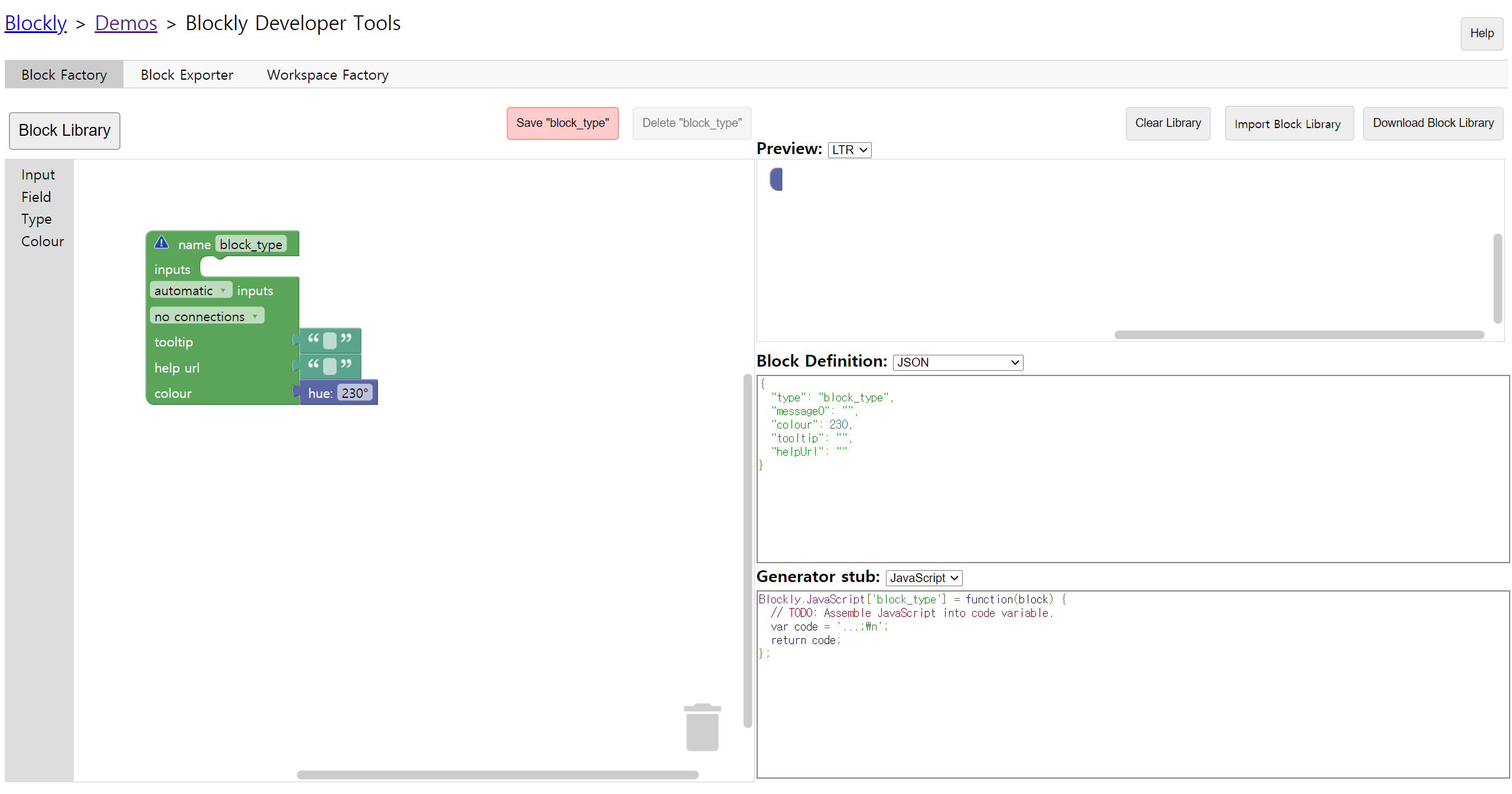Change preview direction LTR dropdown
The width and height of the screenshot is (1512, 794).
coord(849,150)
